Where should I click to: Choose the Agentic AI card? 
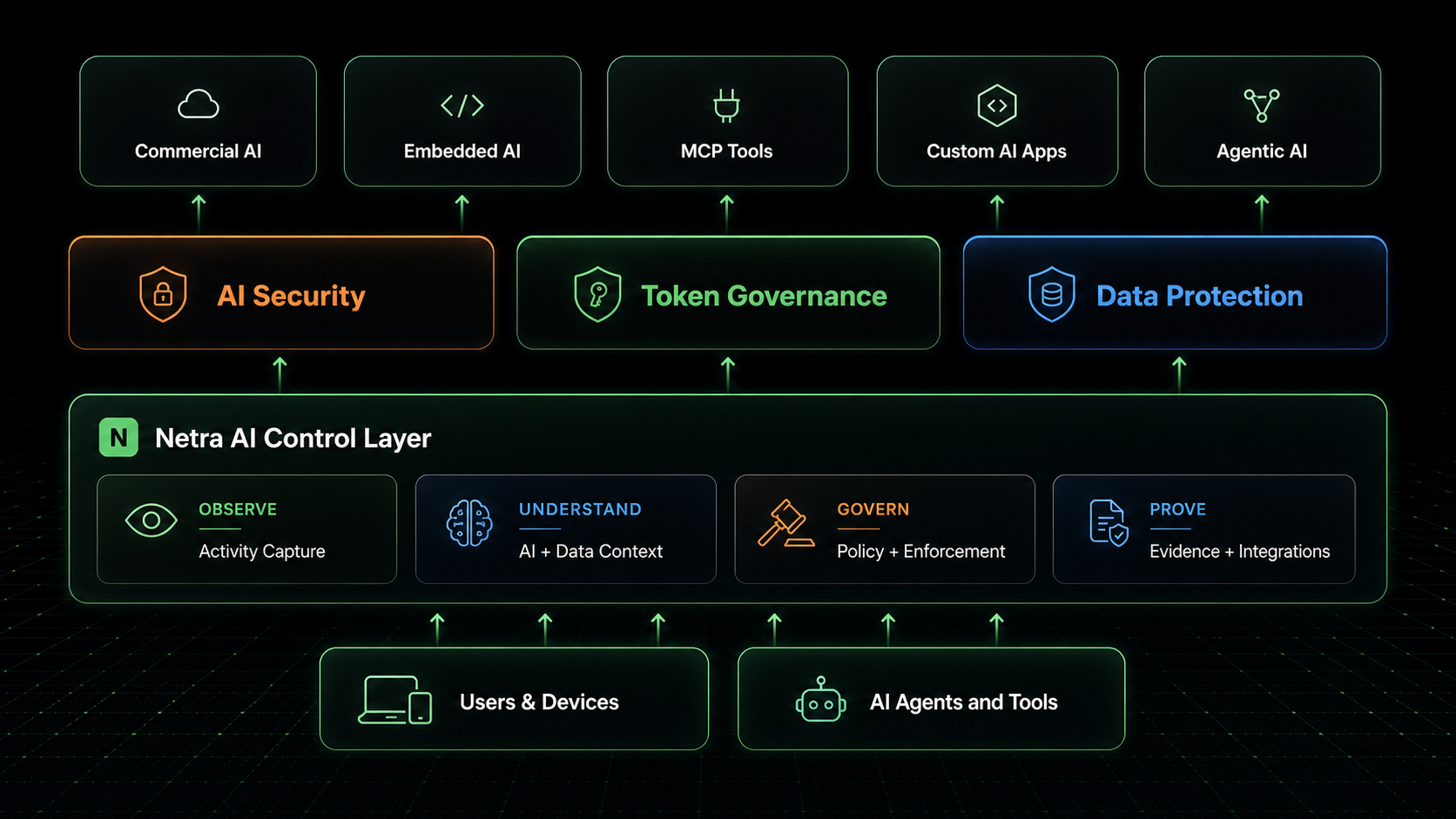pyautogui.click(x=1263, y=121)
